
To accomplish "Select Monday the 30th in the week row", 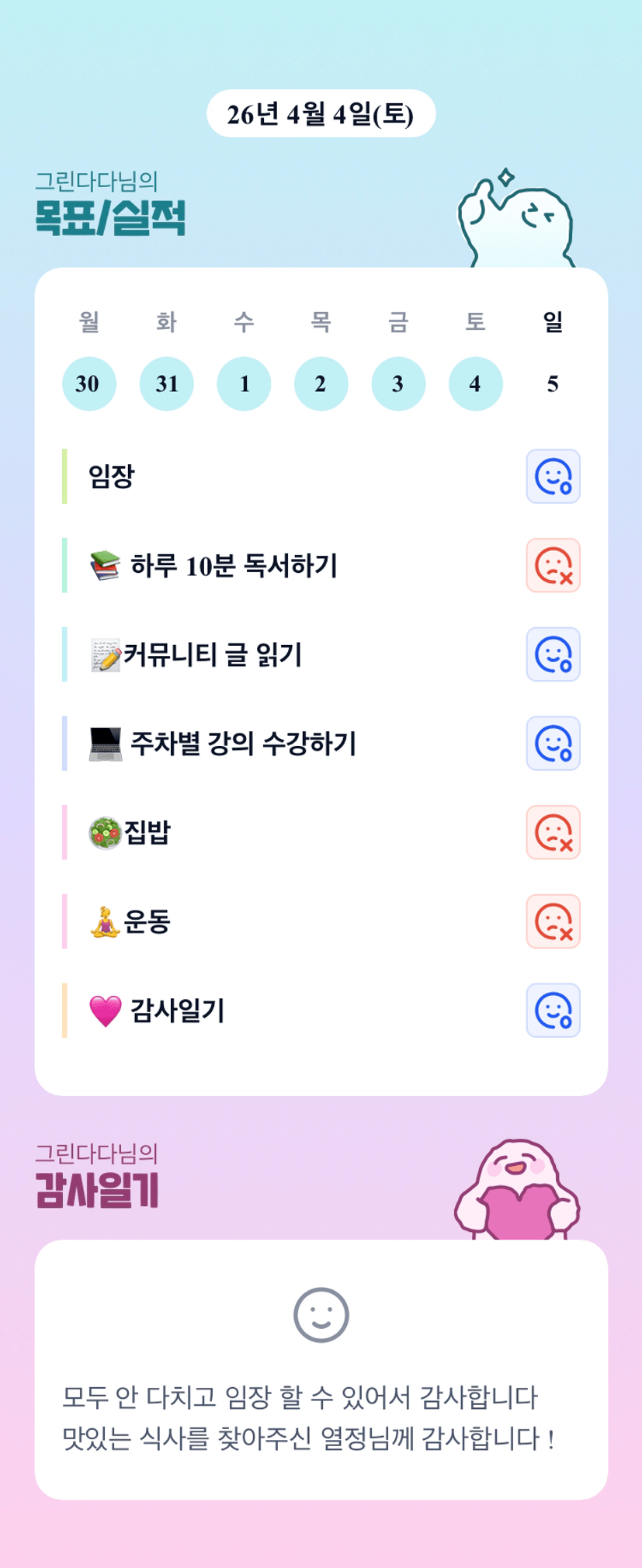I will point(89,383).
